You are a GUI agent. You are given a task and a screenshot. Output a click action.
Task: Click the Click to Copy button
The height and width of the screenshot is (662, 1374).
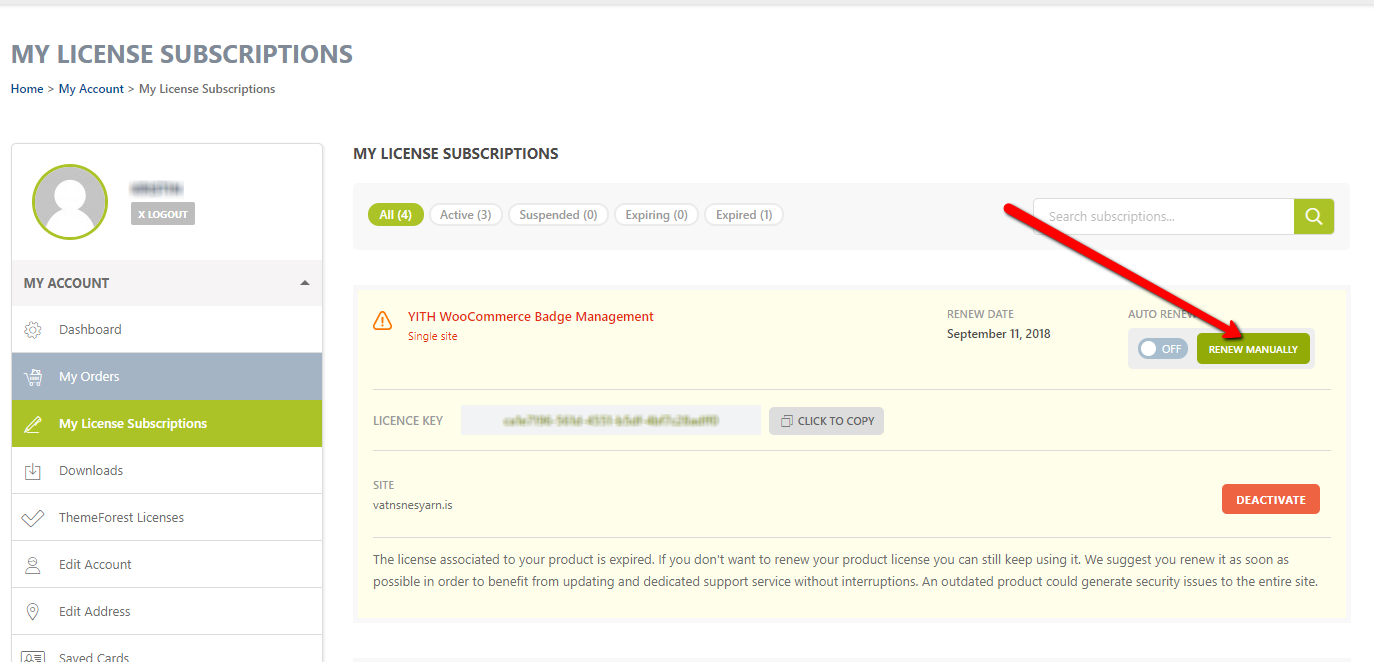(826, 421)
